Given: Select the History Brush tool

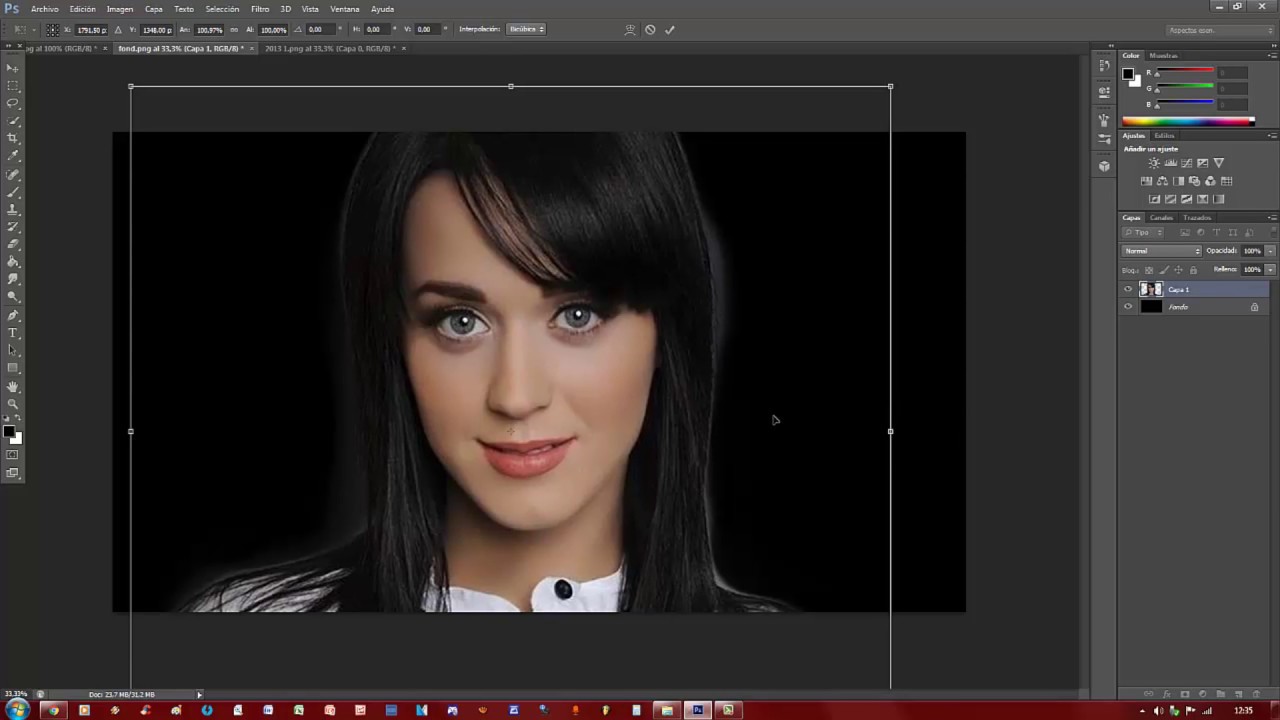Looking at the screenshot, I should 13,227.
